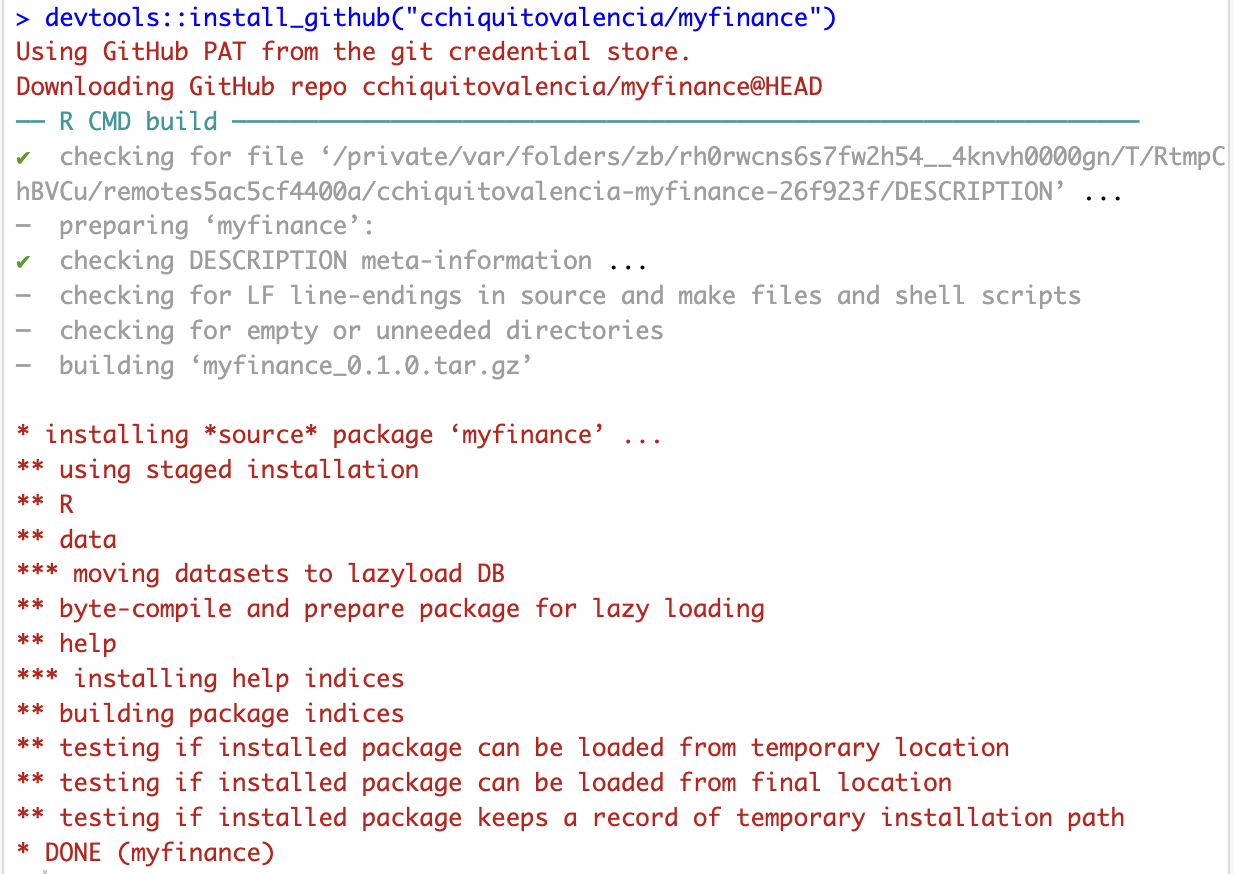
Task: Click the byte-compile and prepare package line
Action: [390, 609]
